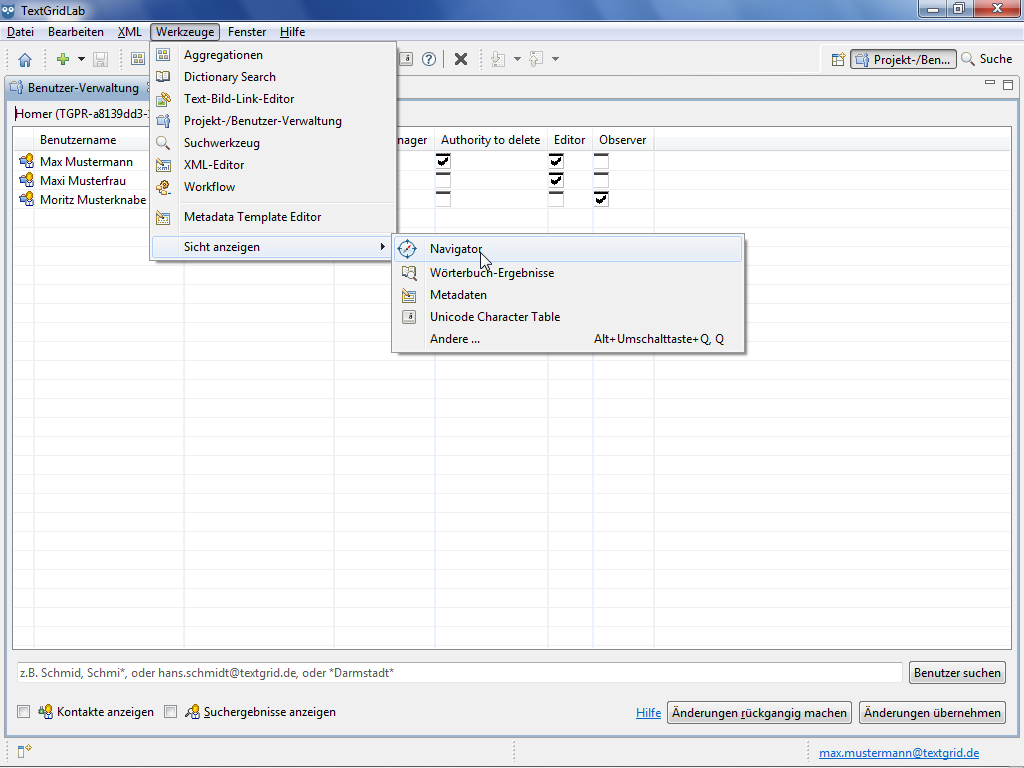Choose Text-Bild-Link-Editor from Werkzeuge menu
This screenshot has height=768, width=1024.
[x=238, y=99]
